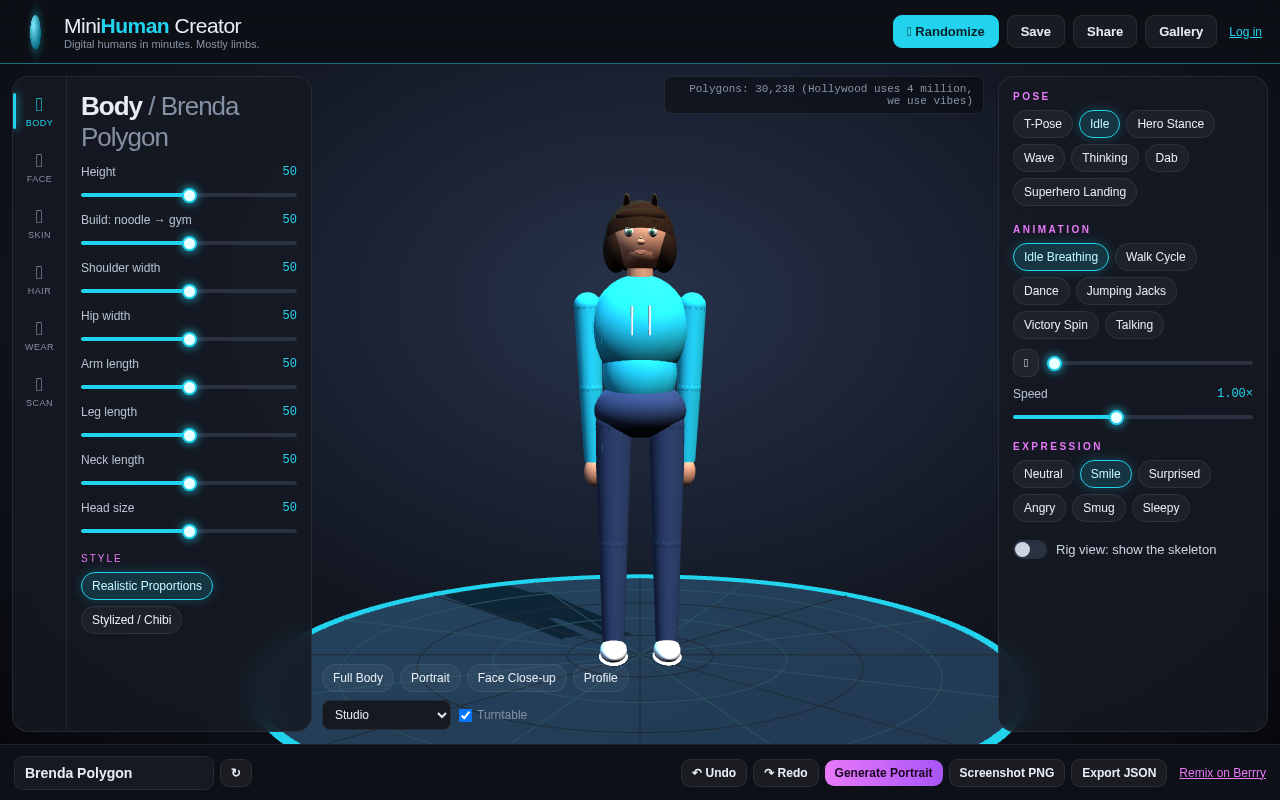
Task: Click the Build noodle to gym slider
Action: pyautogui.click(x=189, y=243)
